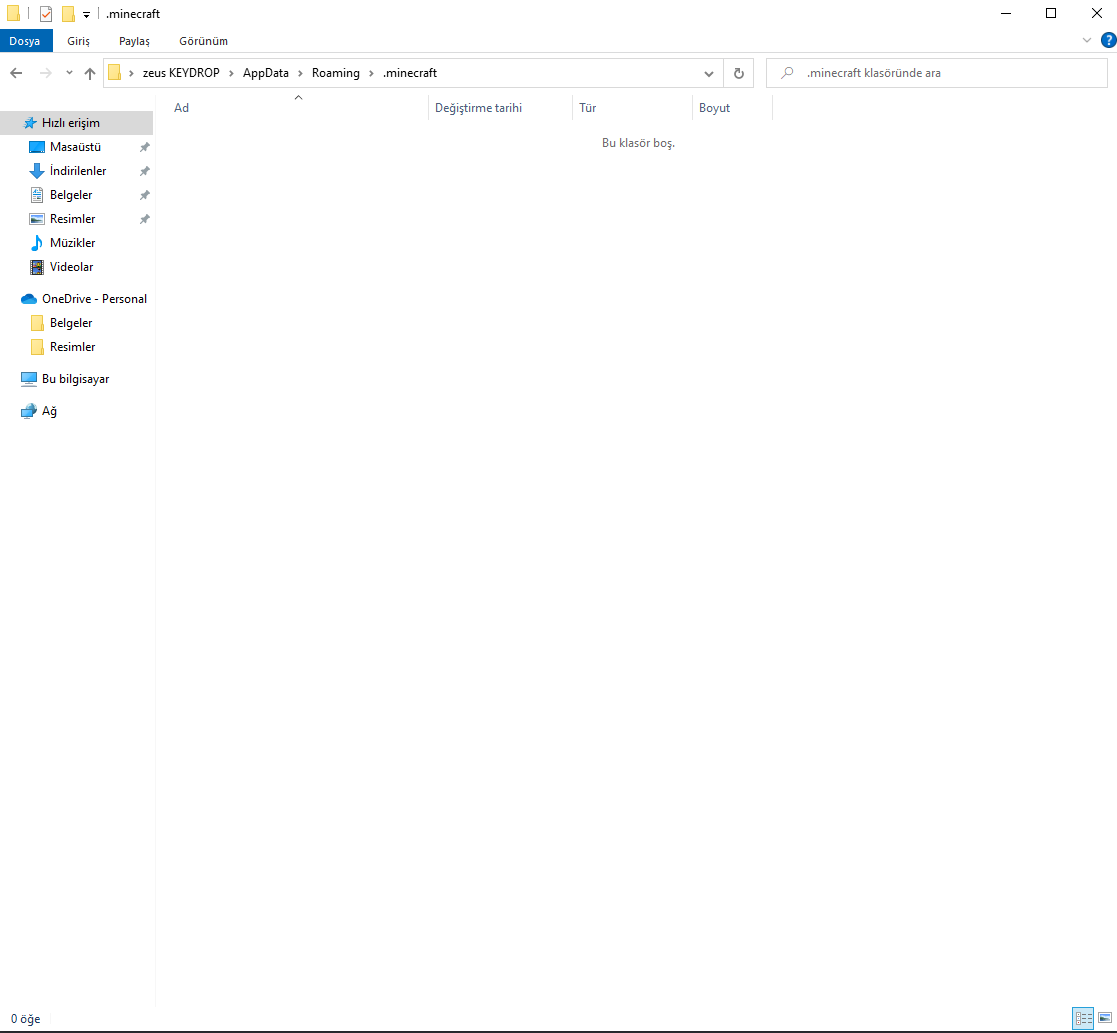Click the Ağ network icon
The height and width of the screenshot is (1033, 1117).
tap(28, 411)
